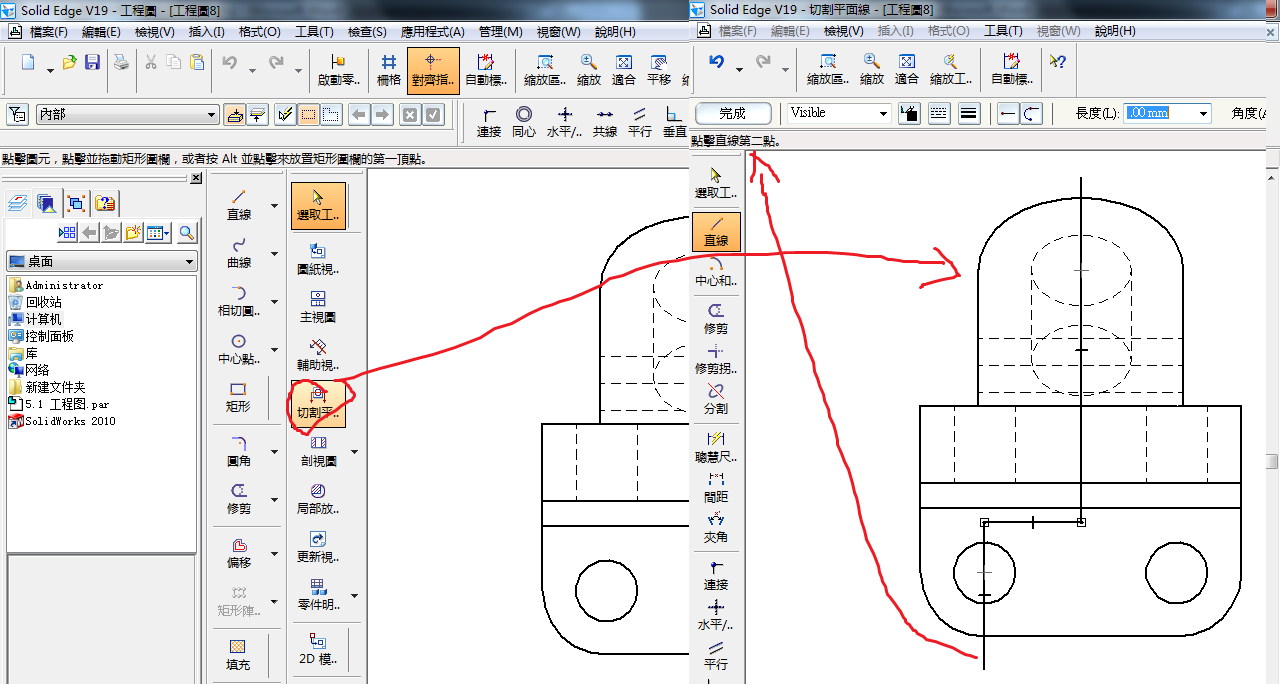Image resolution: width=1280 pixels, height=685 pixels.
Task: Activate the 相切圓 tangent arc tool
Action: click(x=238, y=300)
